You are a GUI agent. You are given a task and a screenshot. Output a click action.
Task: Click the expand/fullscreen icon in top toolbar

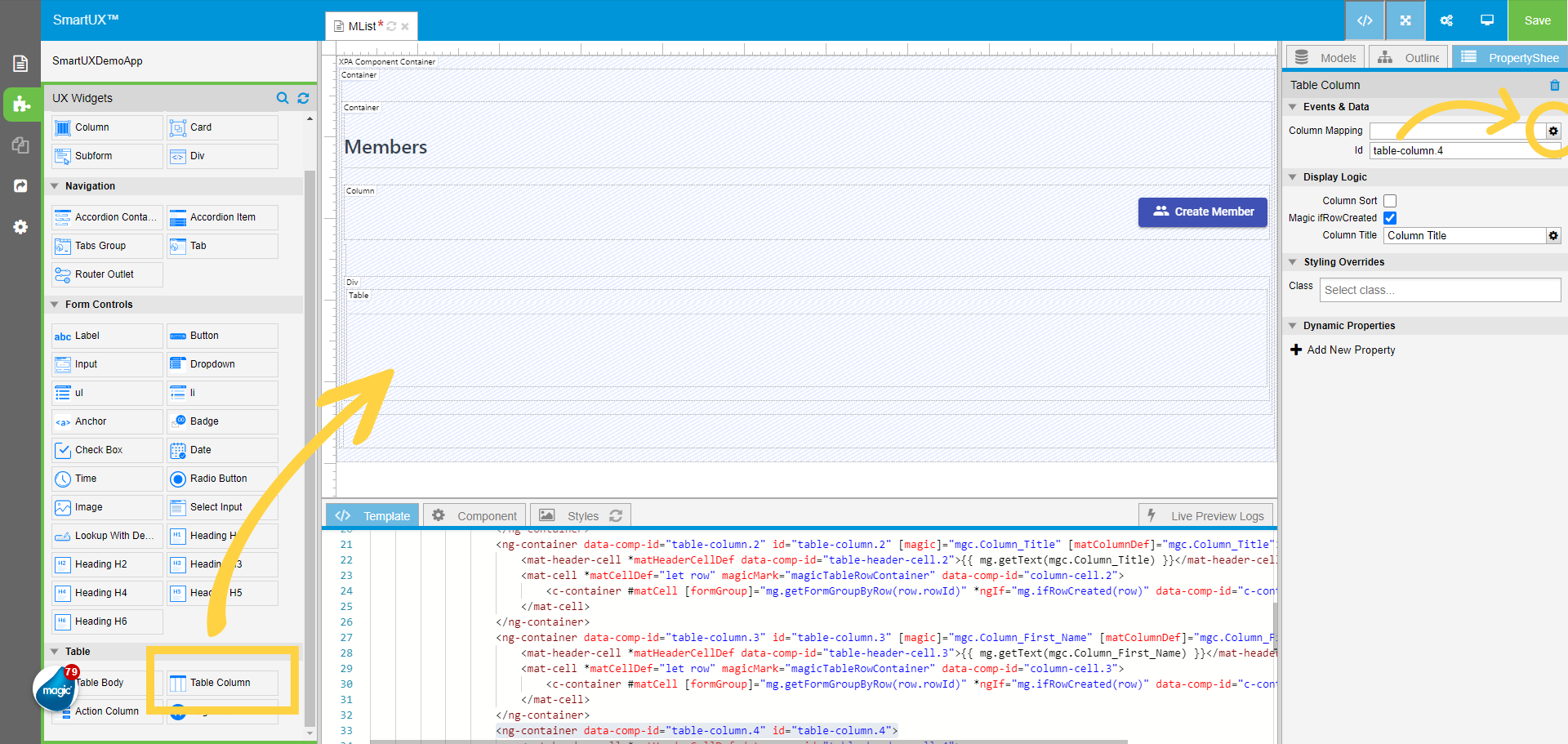point(1405,20)
